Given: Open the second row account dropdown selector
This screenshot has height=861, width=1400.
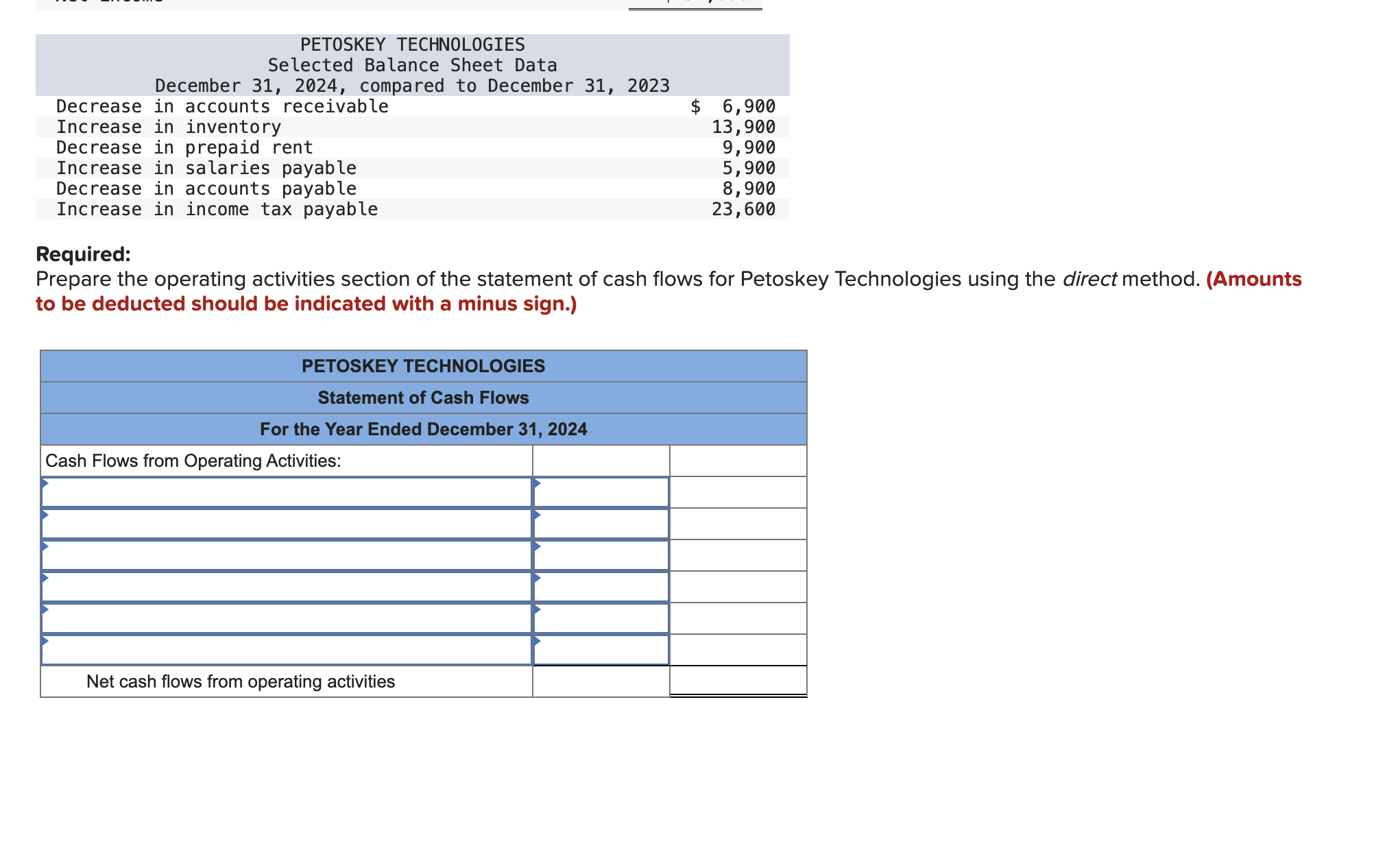Looking at the screenshot, I should (288, 524).
